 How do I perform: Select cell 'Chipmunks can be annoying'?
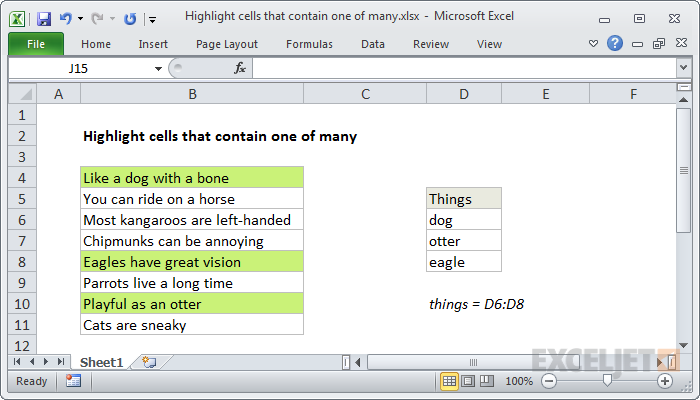(192, 241)
